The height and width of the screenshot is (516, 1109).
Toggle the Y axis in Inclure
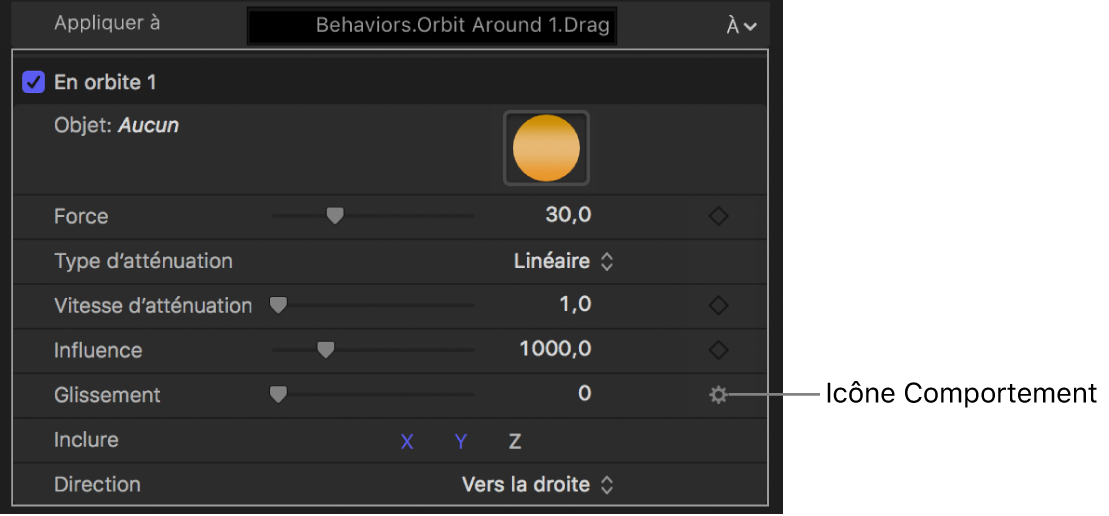point(461,442)
